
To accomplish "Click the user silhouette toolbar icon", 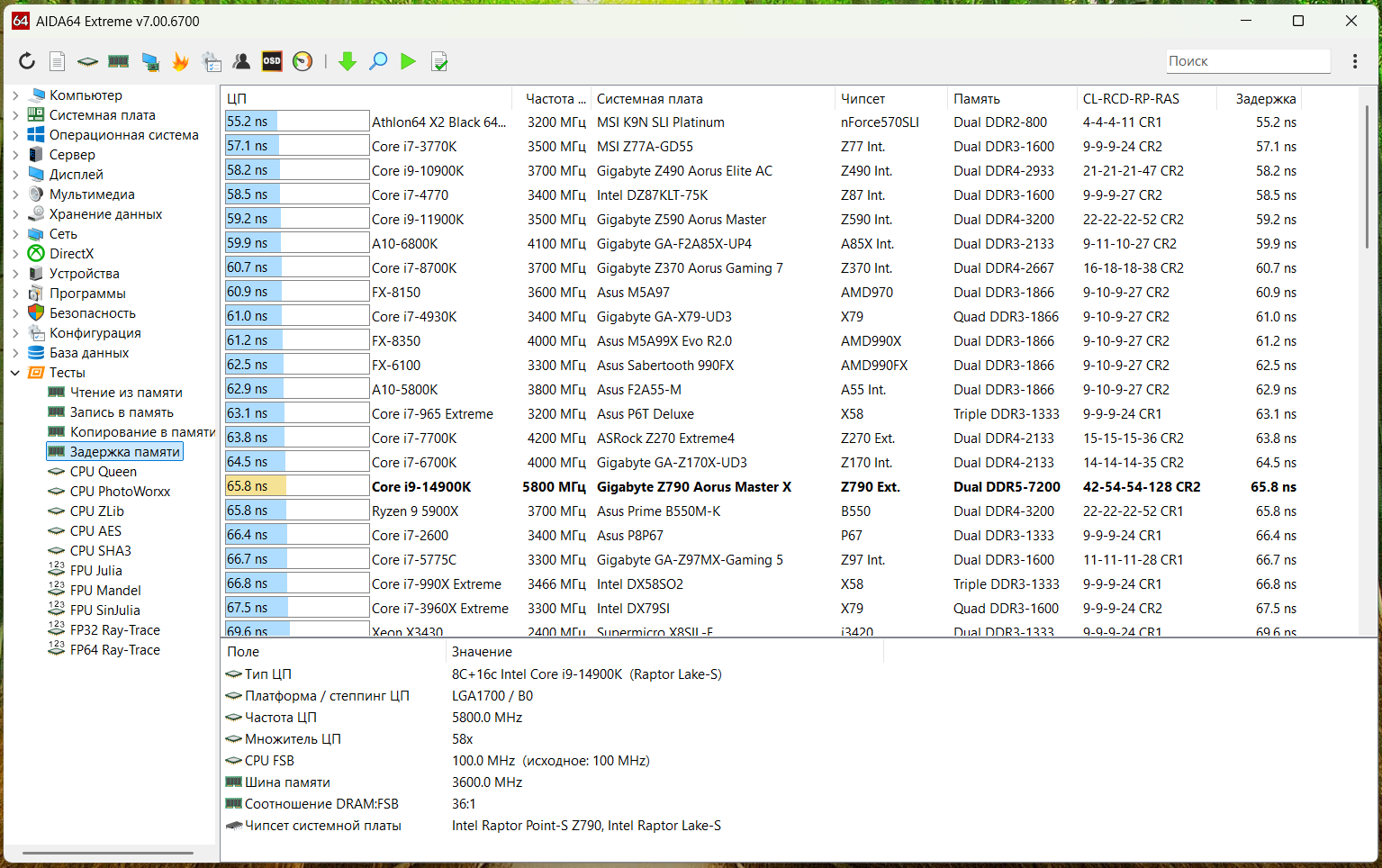I will pos(241,61).
